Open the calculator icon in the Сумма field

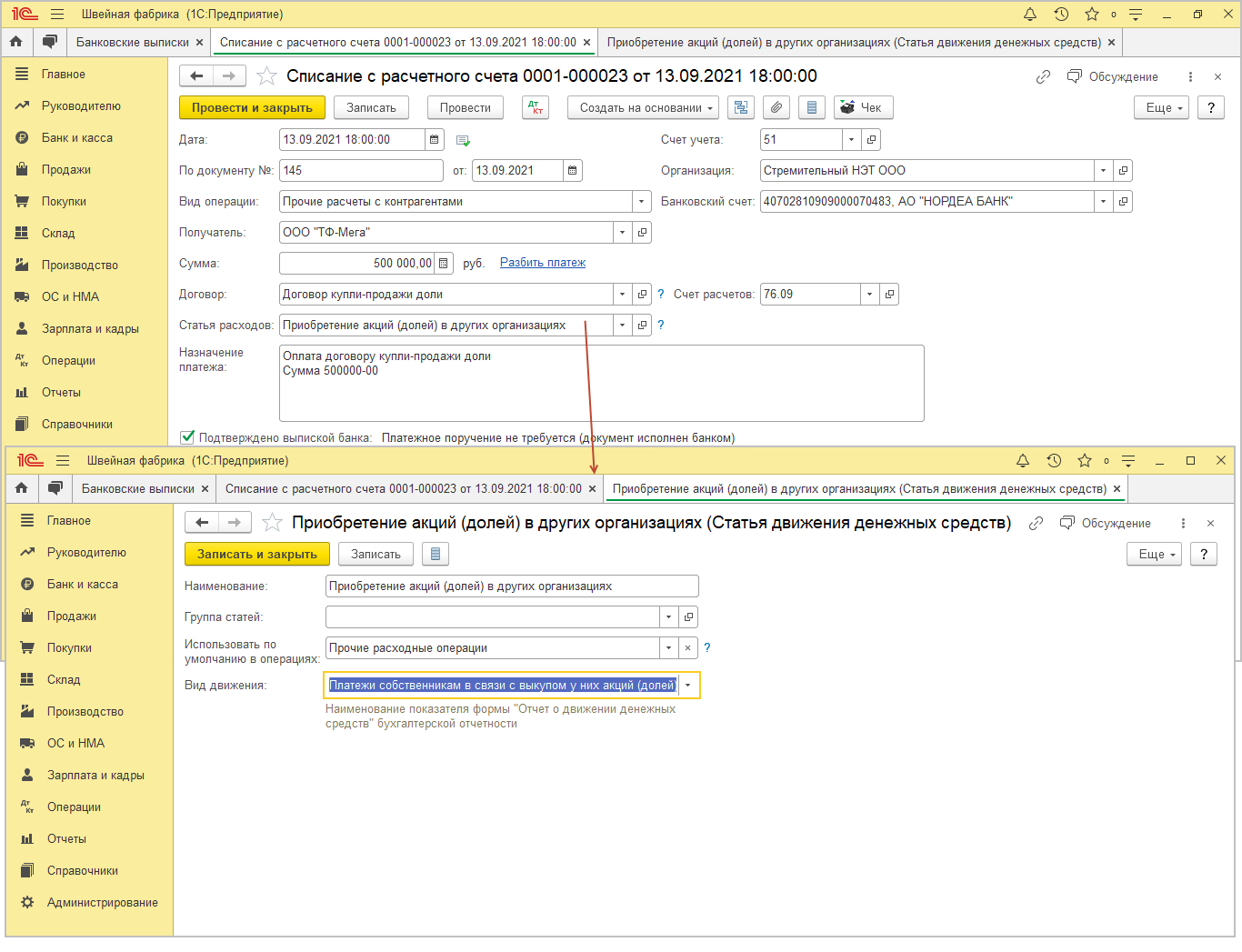coord(444,264)
